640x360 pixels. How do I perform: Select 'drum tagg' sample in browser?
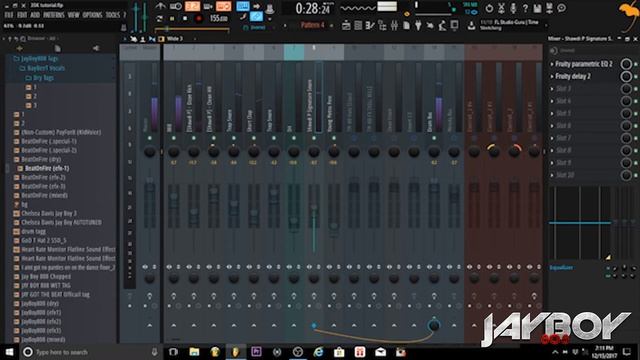[x=33, y=231]
